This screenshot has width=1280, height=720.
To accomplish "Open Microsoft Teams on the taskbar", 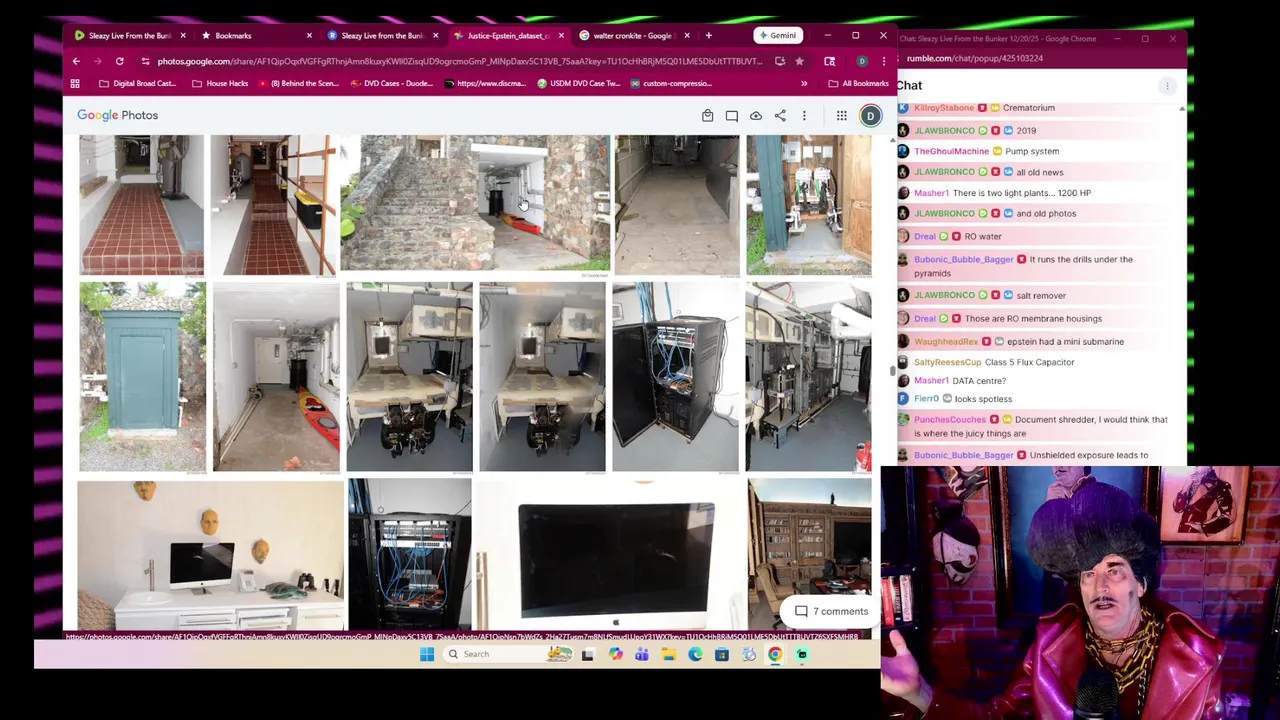I will pyautogui.click(x=641, y=654).
